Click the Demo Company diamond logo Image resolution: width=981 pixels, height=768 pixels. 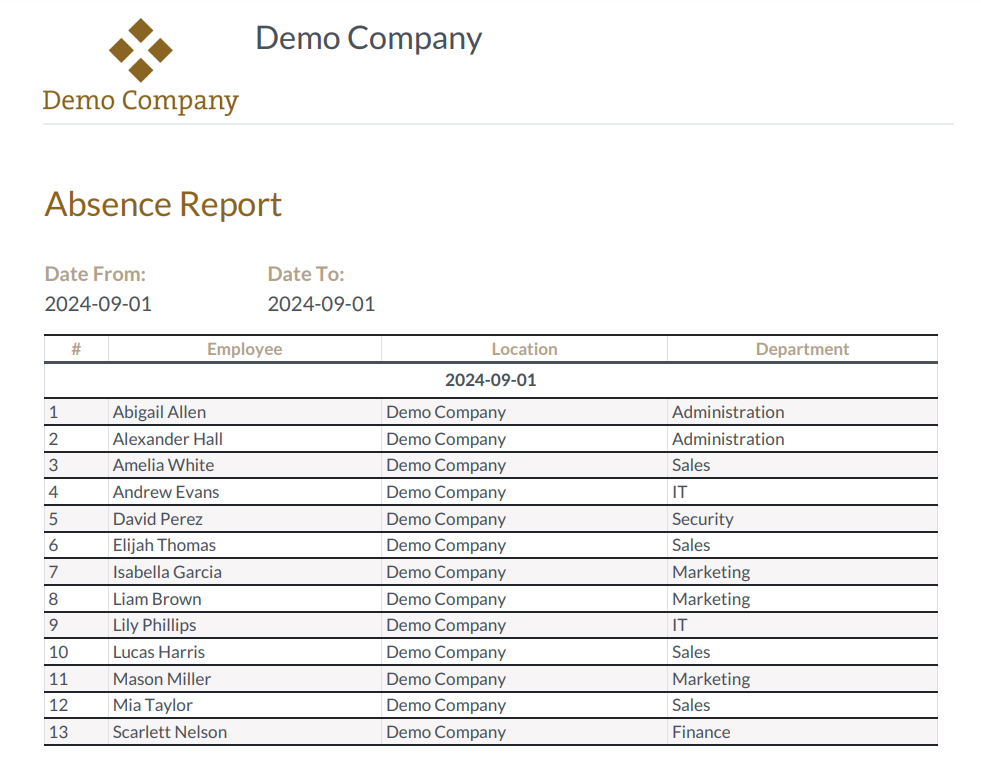141,50
